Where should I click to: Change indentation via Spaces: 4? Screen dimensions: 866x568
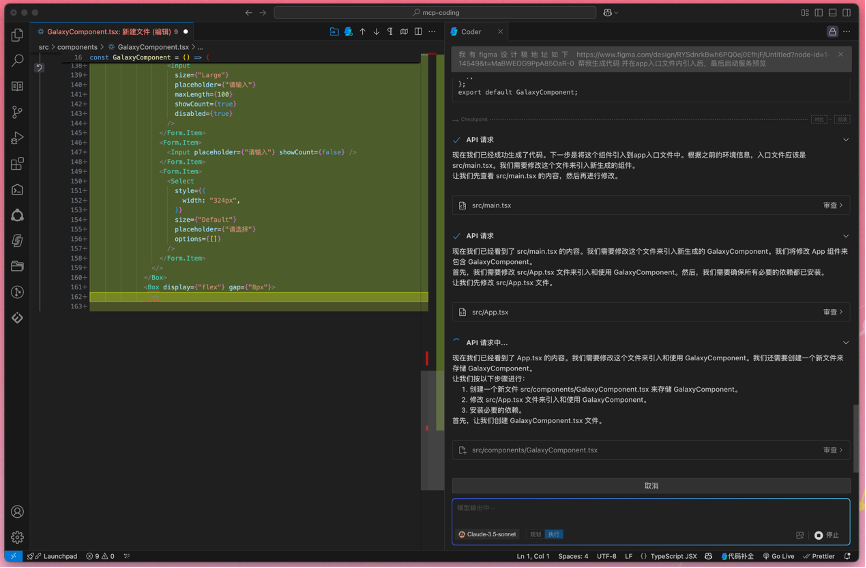[573, 556]
